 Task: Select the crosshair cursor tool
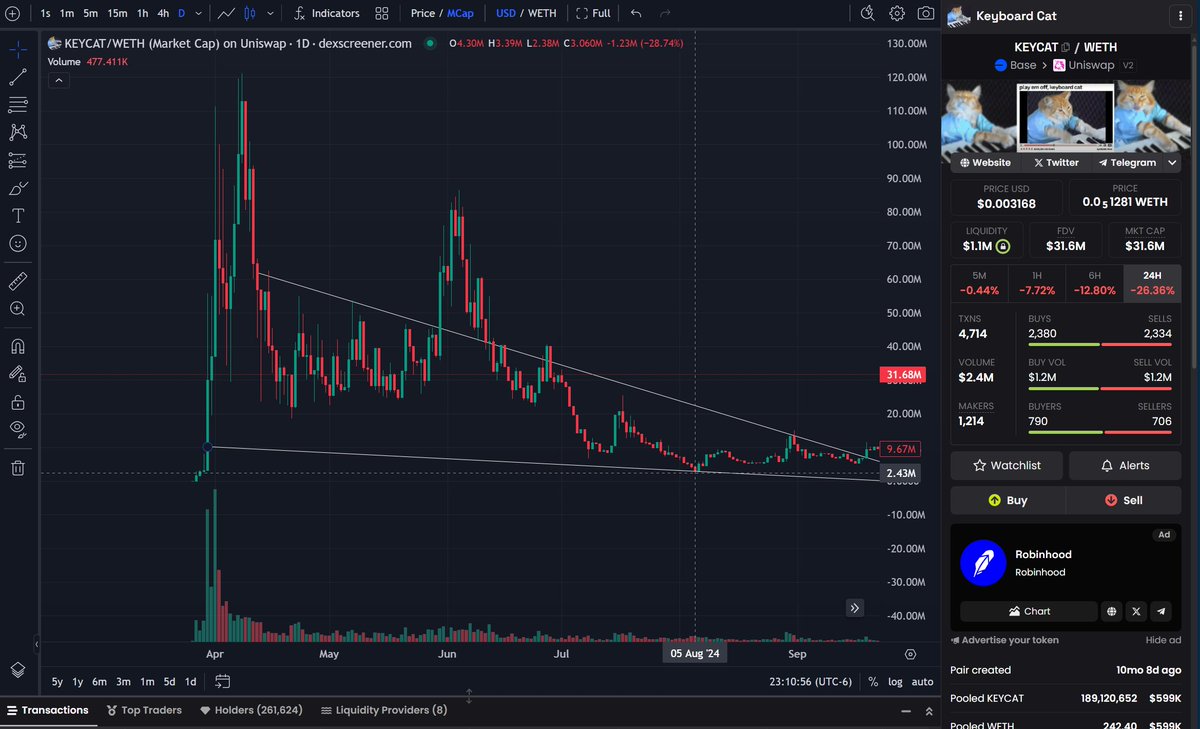[x=18, y=49]
